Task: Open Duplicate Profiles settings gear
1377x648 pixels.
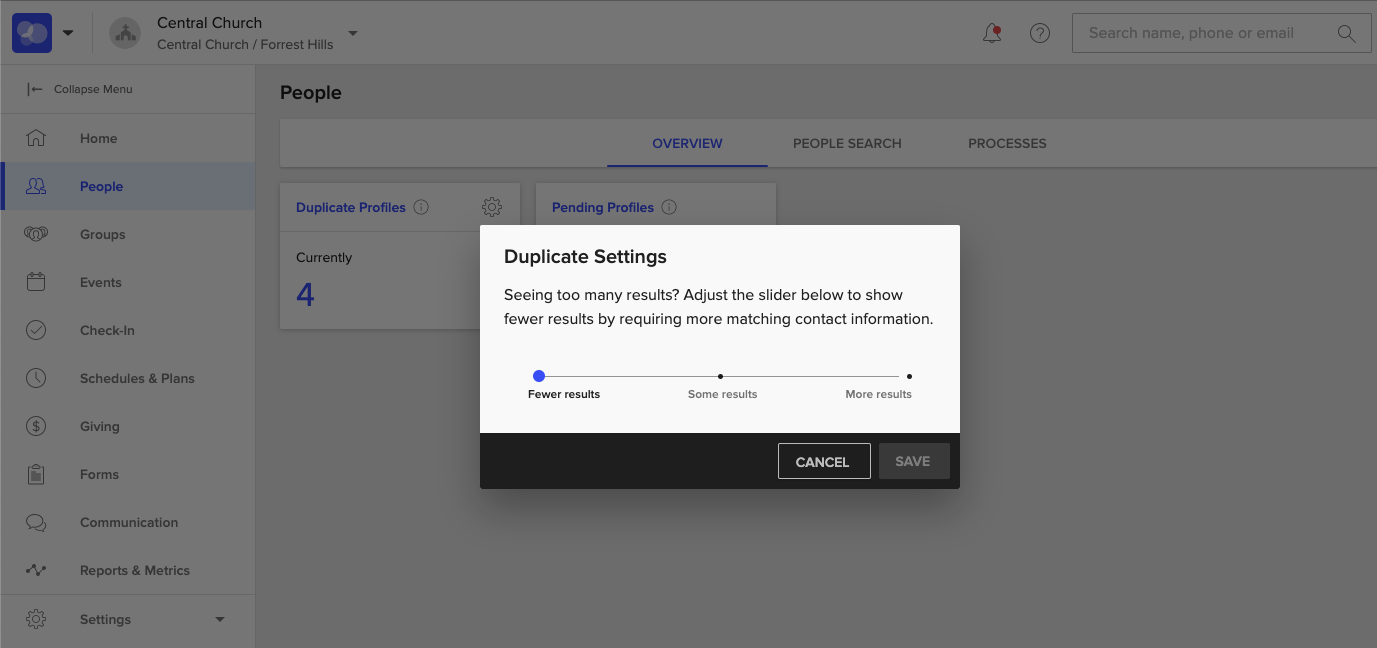Action: [492, 206]
